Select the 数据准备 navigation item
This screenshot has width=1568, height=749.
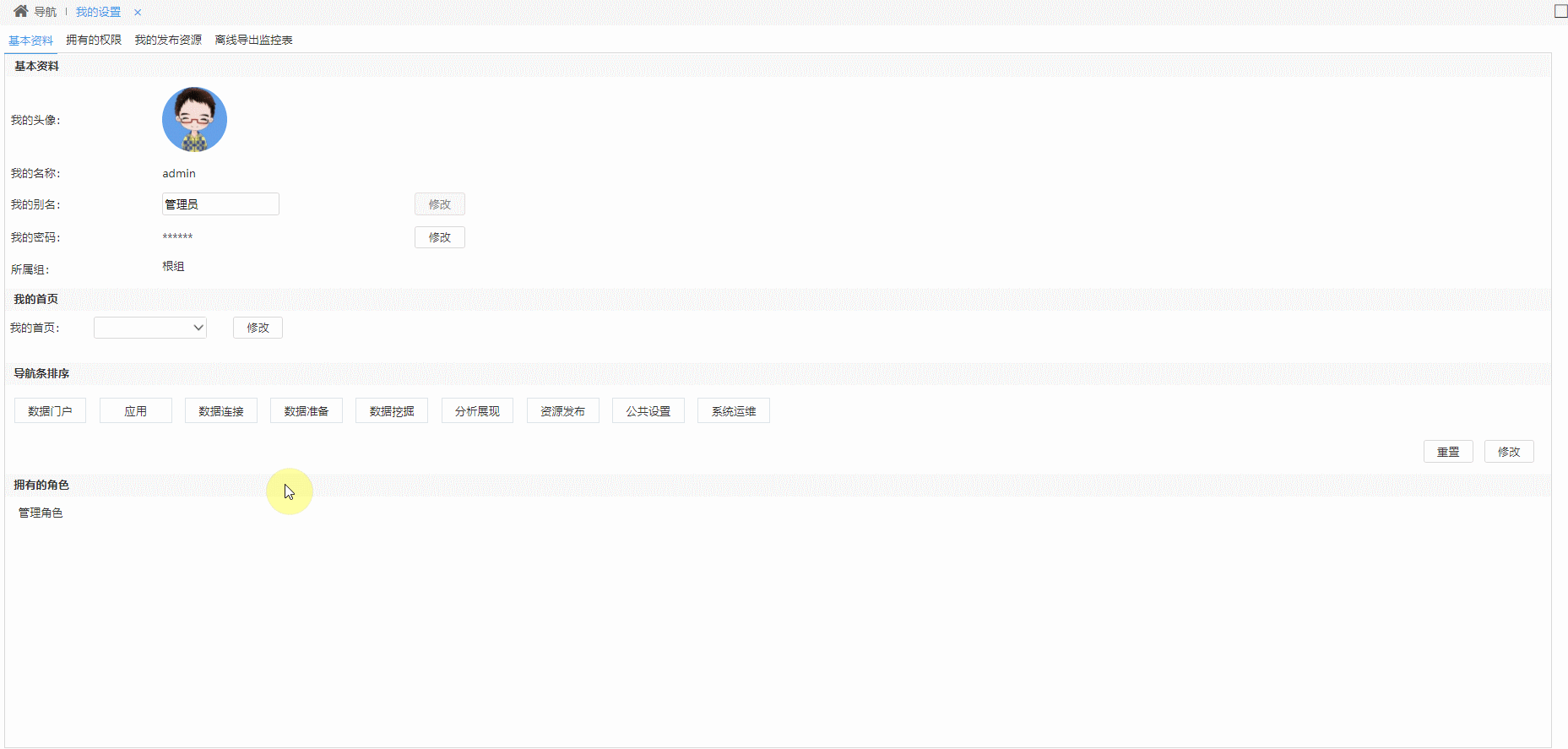307,411
